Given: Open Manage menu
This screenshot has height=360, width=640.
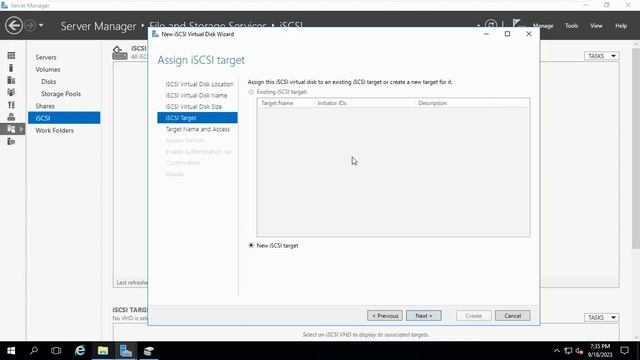Looking at the screenshot, I should point(543,26).
